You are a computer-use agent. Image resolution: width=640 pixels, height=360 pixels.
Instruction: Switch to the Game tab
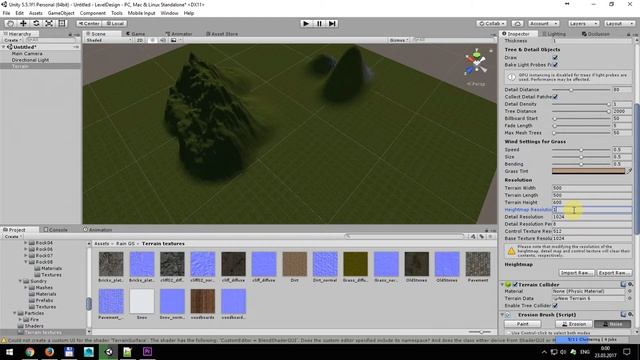point(136,34)
